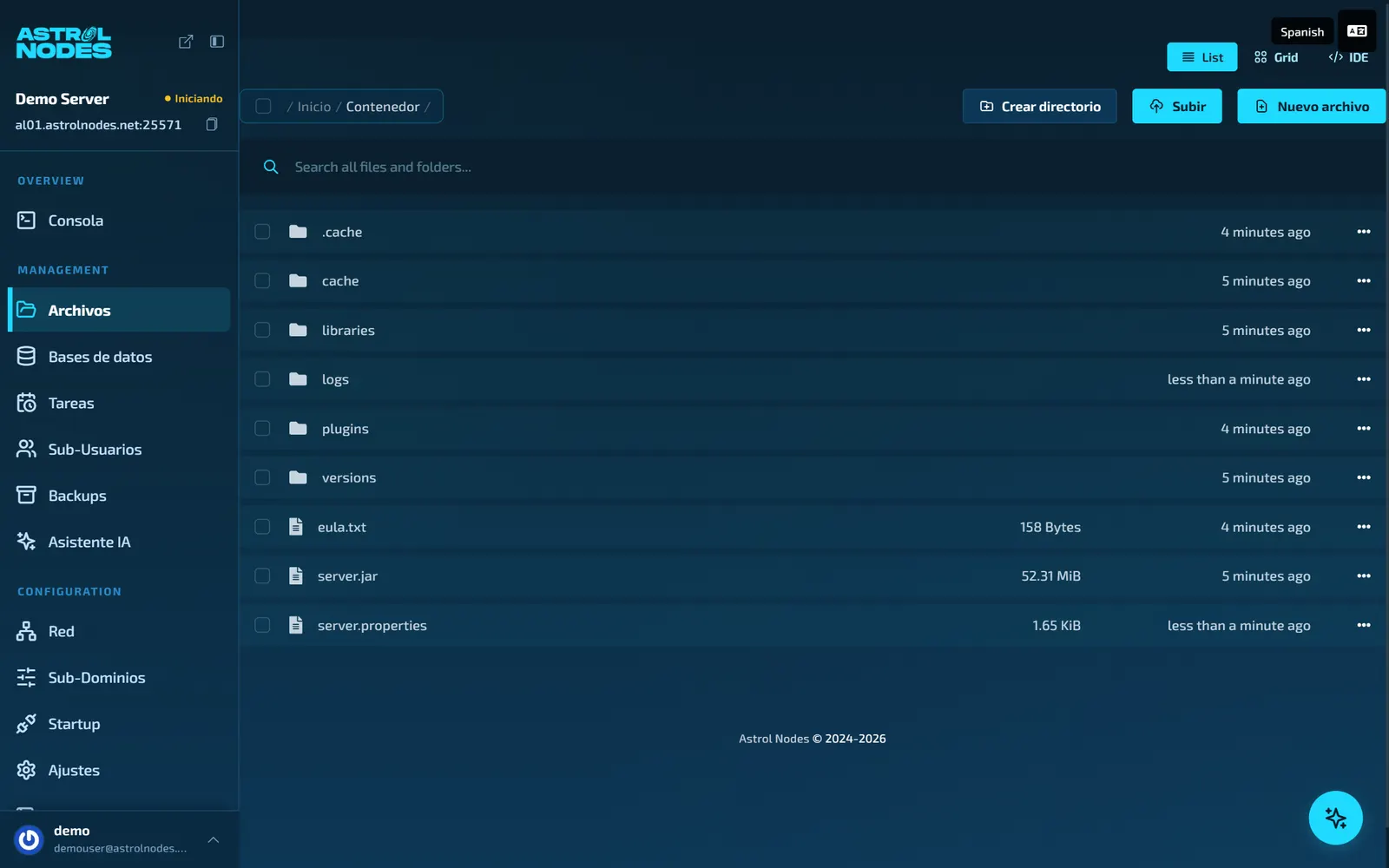Check the box for cache folder
Screen dimensions: 1389x868
tap(262, 280)
